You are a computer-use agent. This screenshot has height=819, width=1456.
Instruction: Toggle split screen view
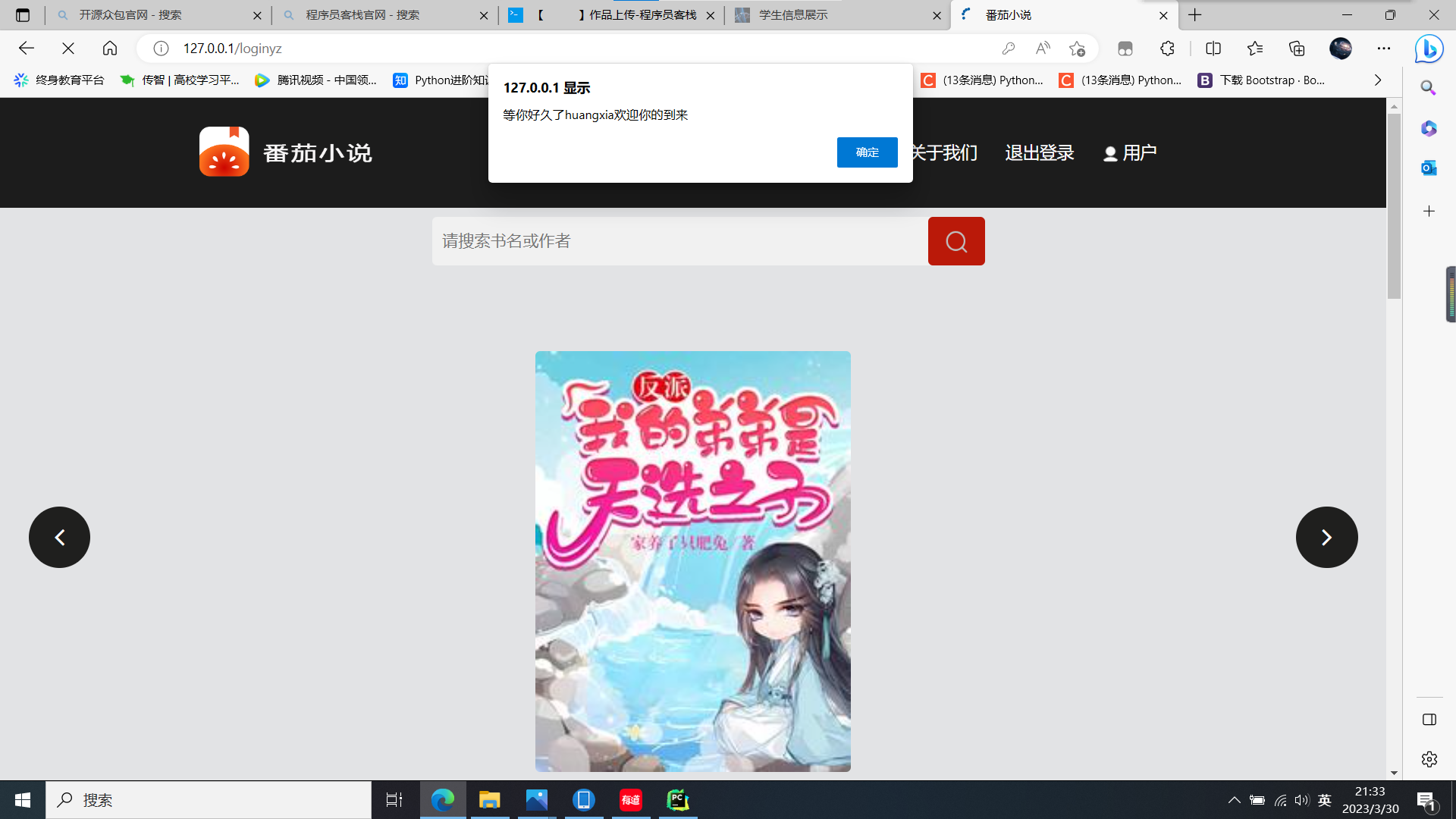click(1213, 49)
